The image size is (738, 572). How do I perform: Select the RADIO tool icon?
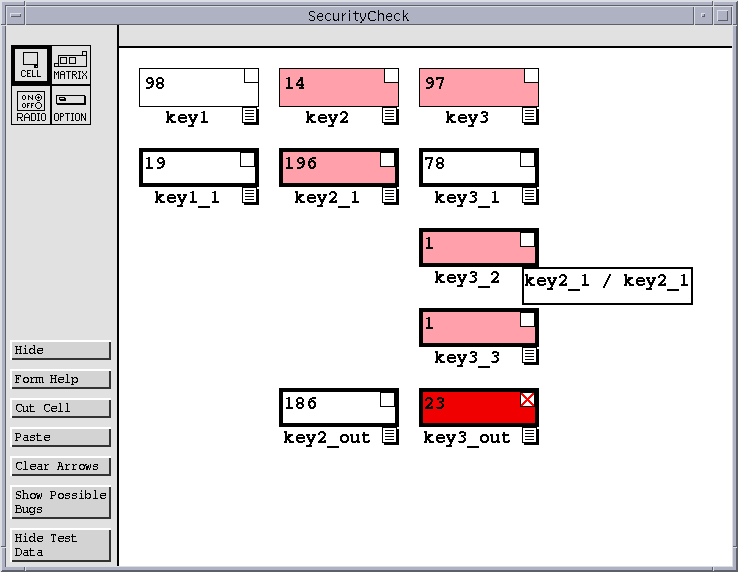(31, 105)
